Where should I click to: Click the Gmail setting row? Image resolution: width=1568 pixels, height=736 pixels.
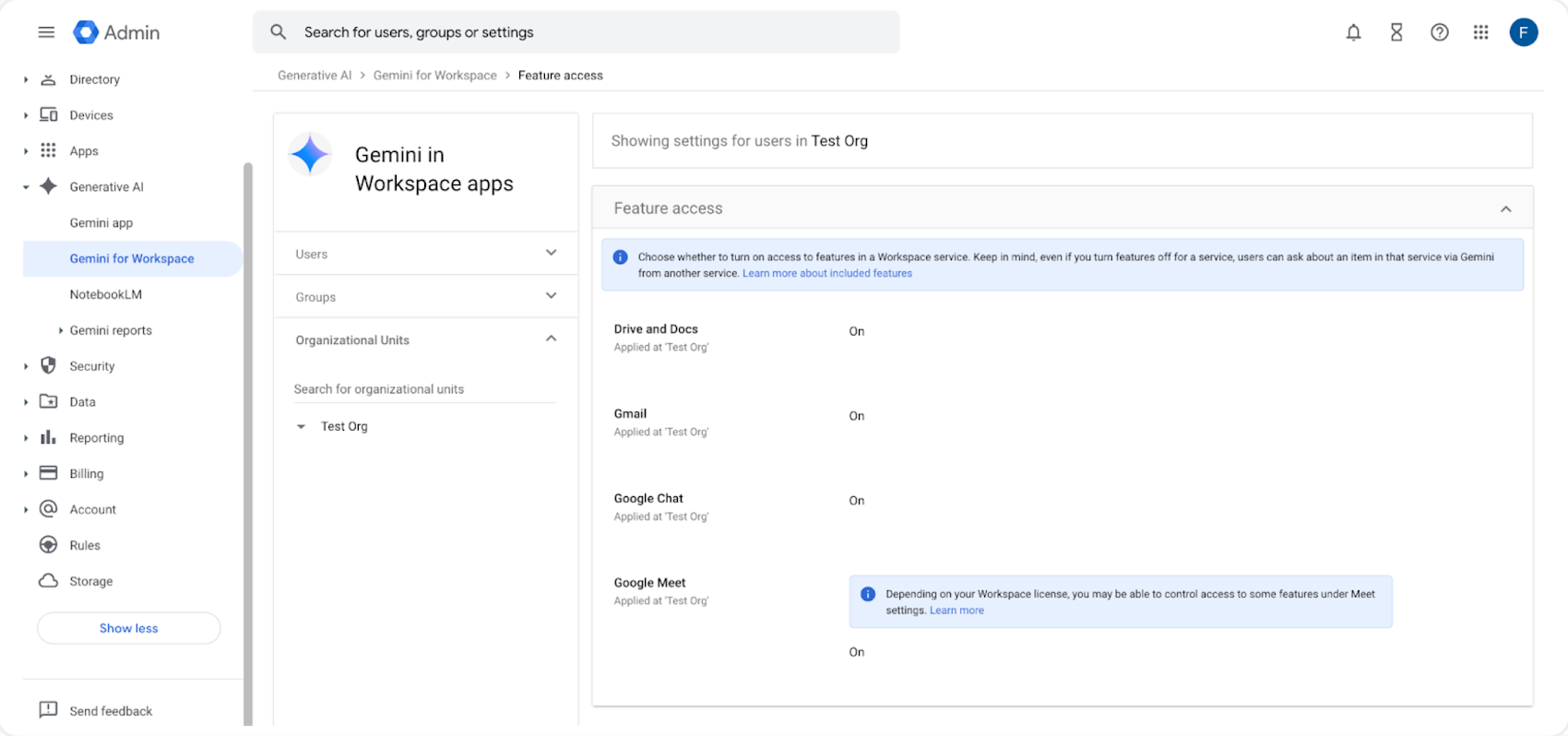pyautogui.click(x=1063, y=422)
